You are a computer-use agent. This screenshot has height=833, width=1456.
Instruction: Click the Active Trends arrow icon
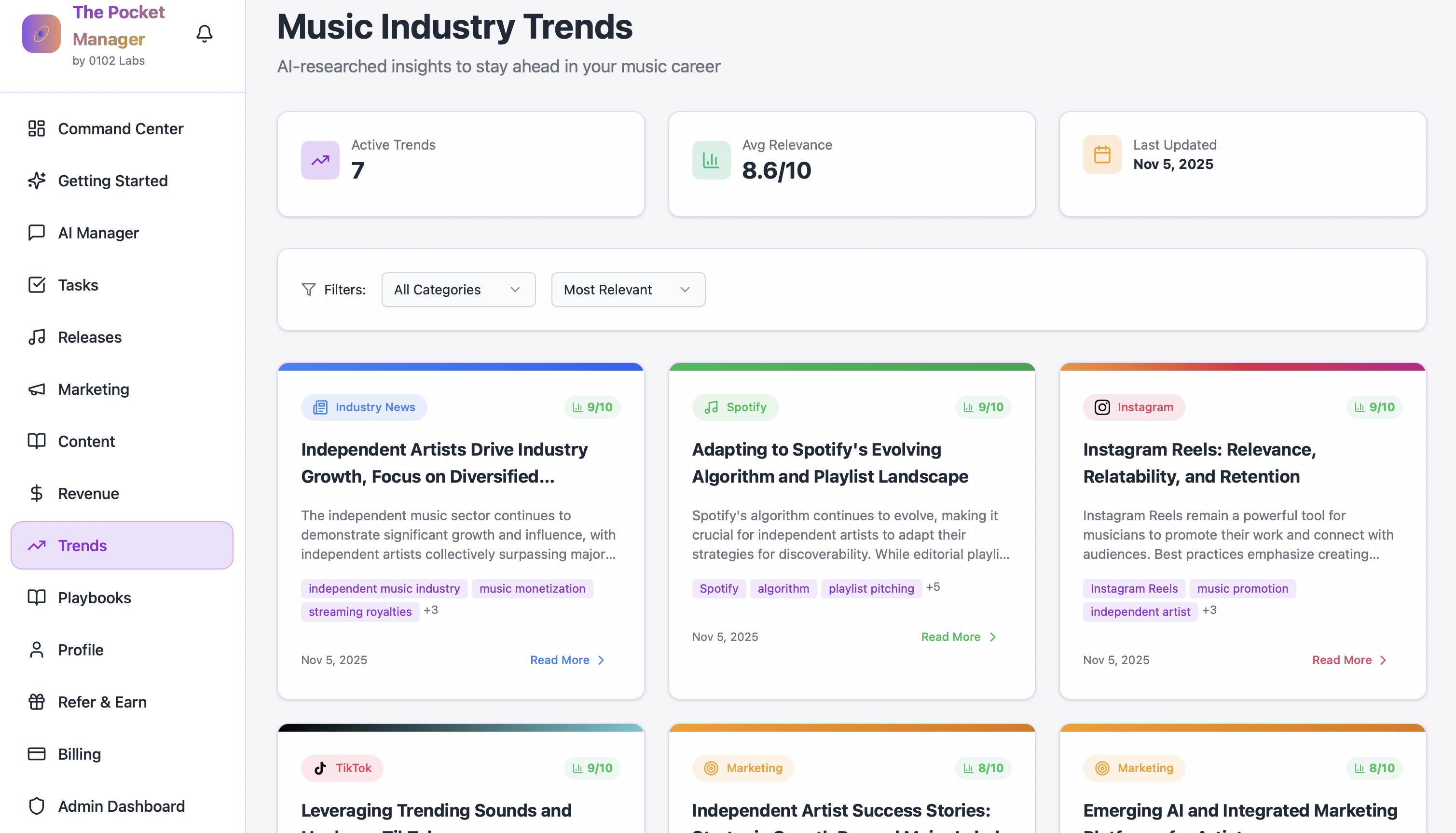pyautogui.click(x=320, y=160)
